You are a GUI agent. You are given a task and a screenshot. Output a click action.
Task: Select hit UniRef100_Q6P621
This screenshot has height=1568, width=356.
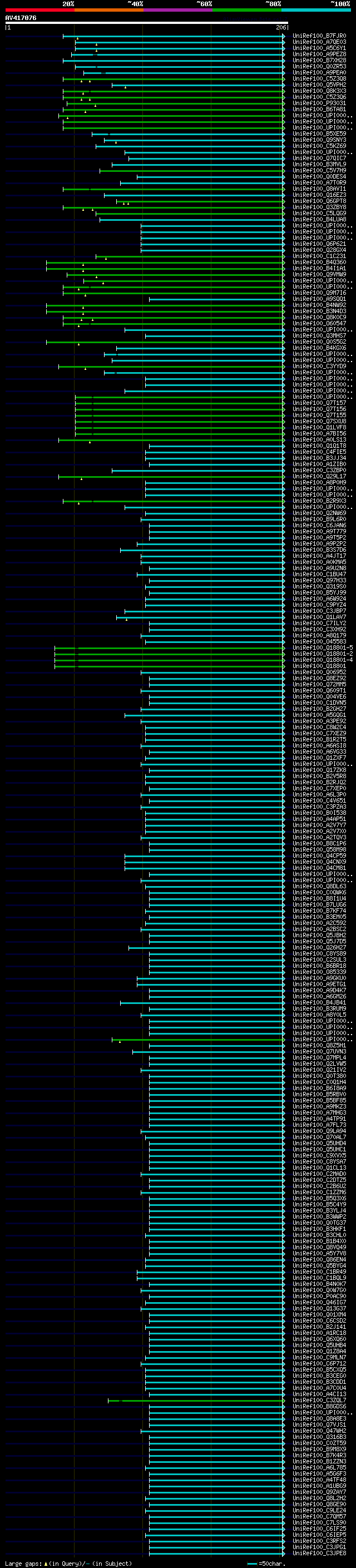coord(319,244)
